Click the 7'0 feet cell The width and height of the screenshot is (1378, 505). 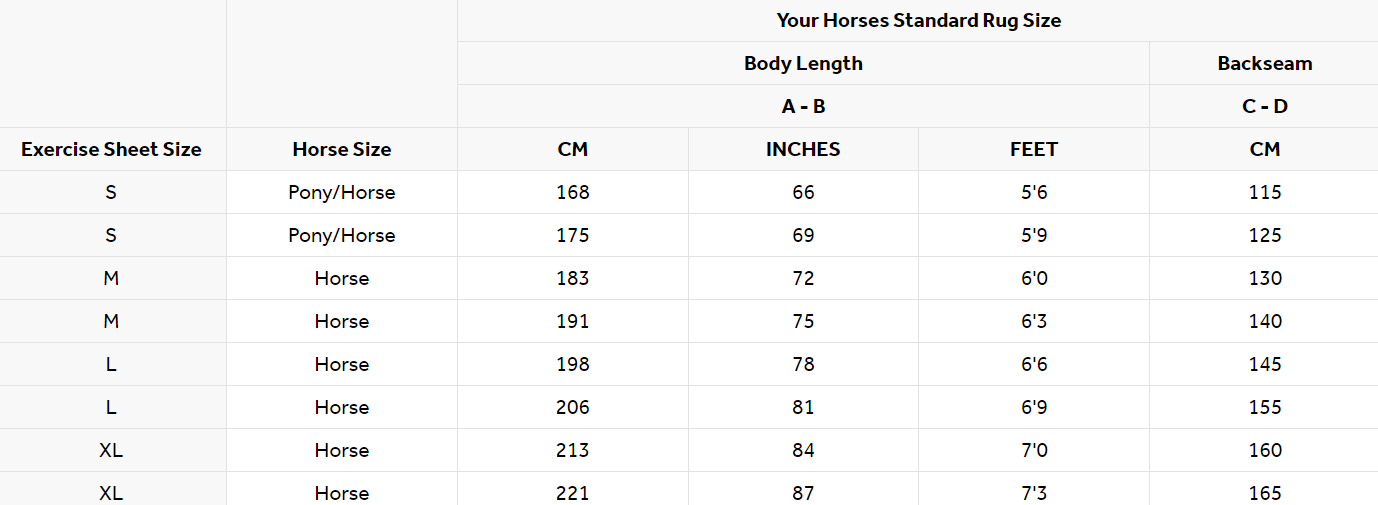pyautogui.click(x=1034, y=450)
